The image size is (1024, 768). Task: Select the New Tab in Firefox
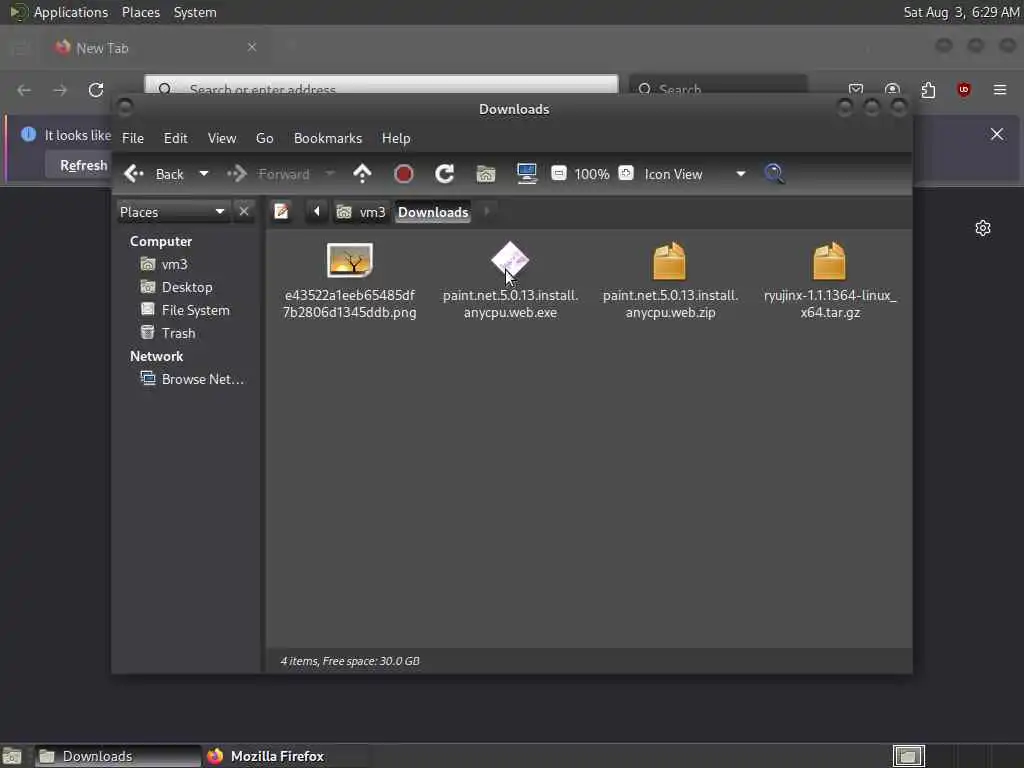(157, 48)
